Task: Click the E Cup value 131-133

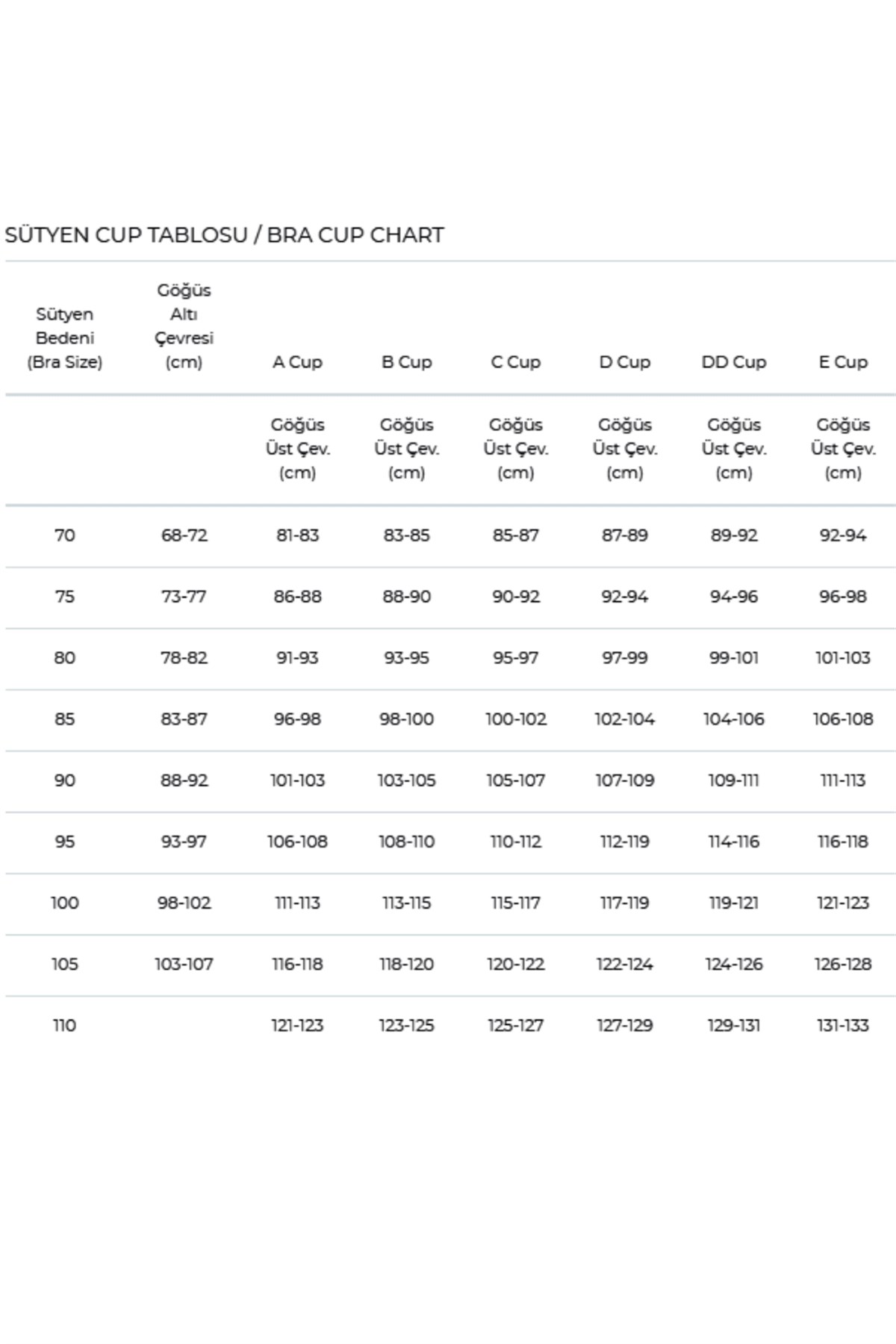Action: coord(842,1025)
